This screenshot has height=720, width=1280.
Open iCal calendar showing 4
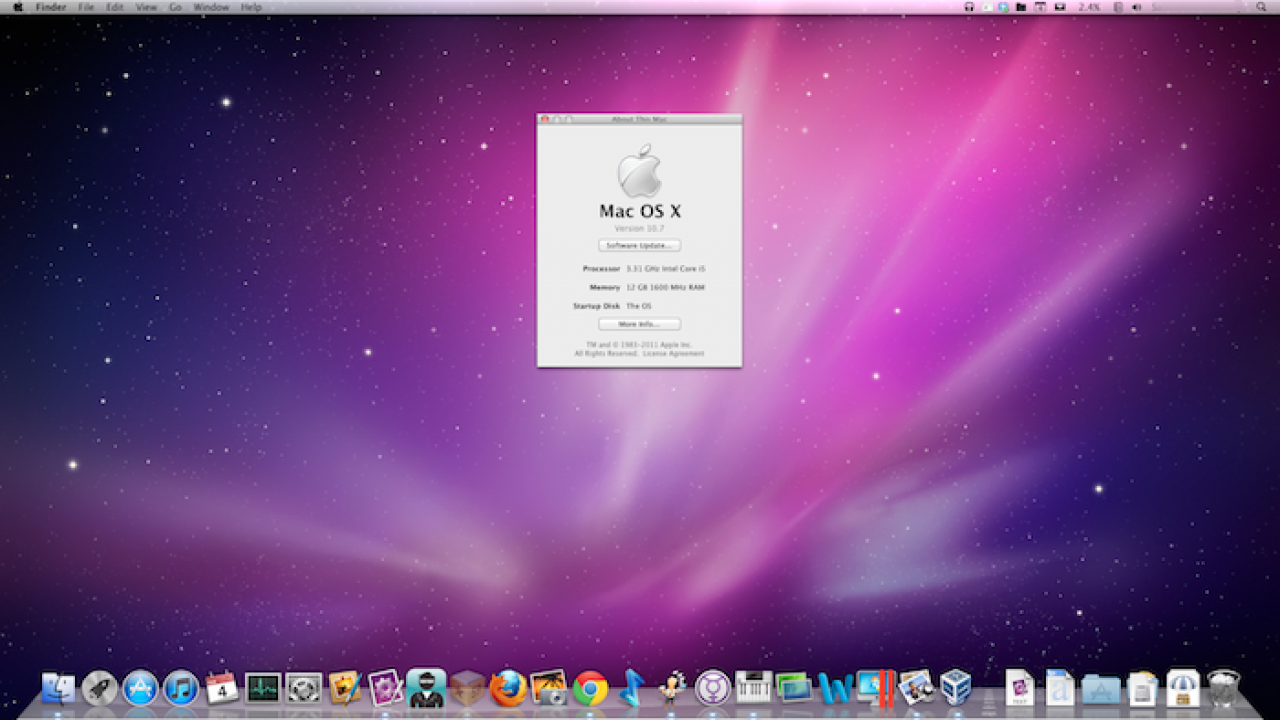pos(222,688)
